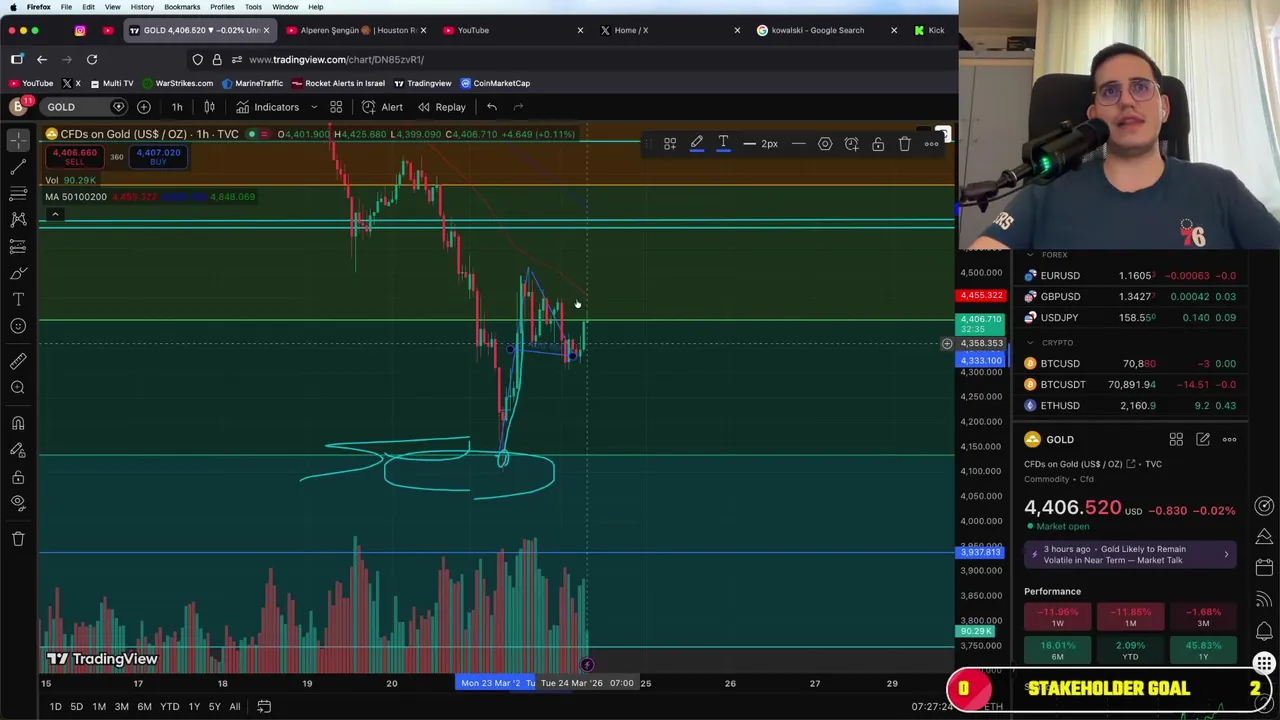
Task: Select the trend line drawing tool
Action: (18, 168)
